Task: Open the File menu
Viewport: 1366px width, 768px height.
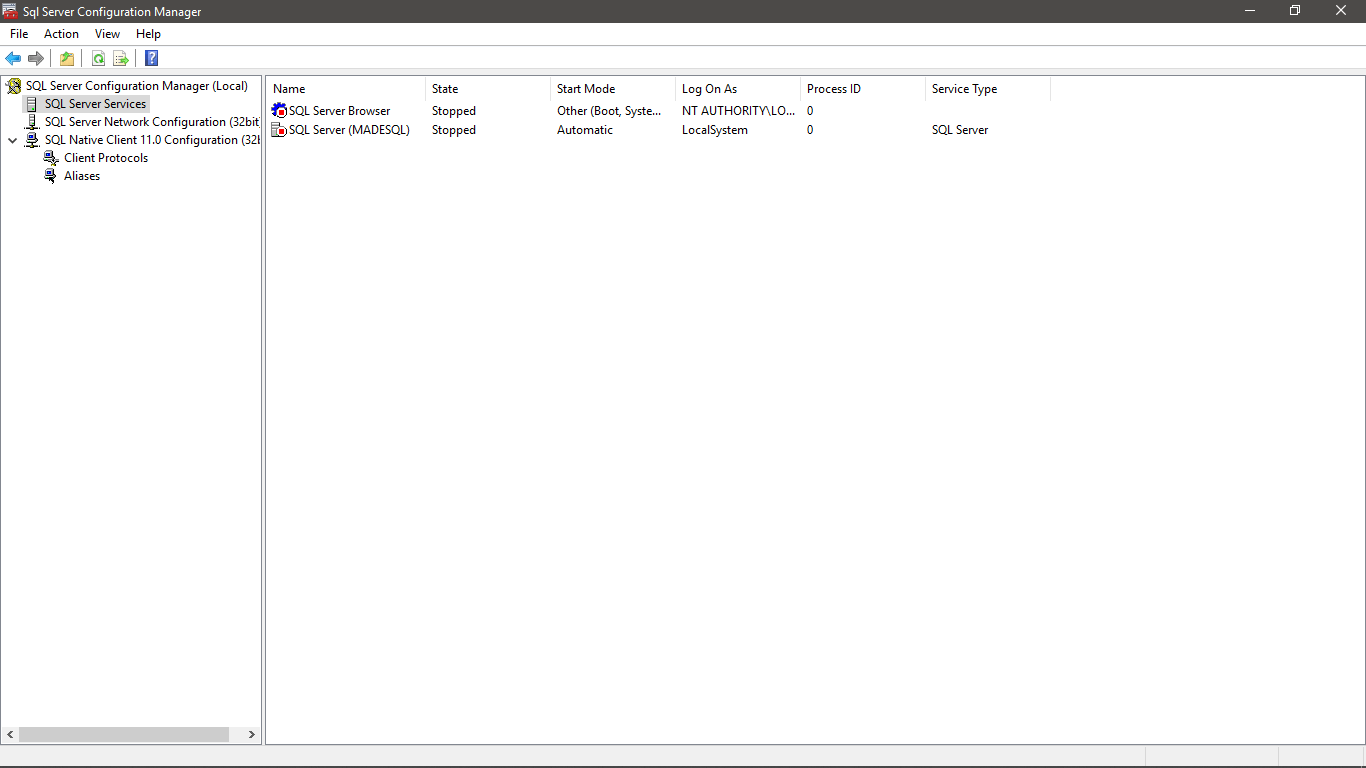Action: tap(19, 34)
